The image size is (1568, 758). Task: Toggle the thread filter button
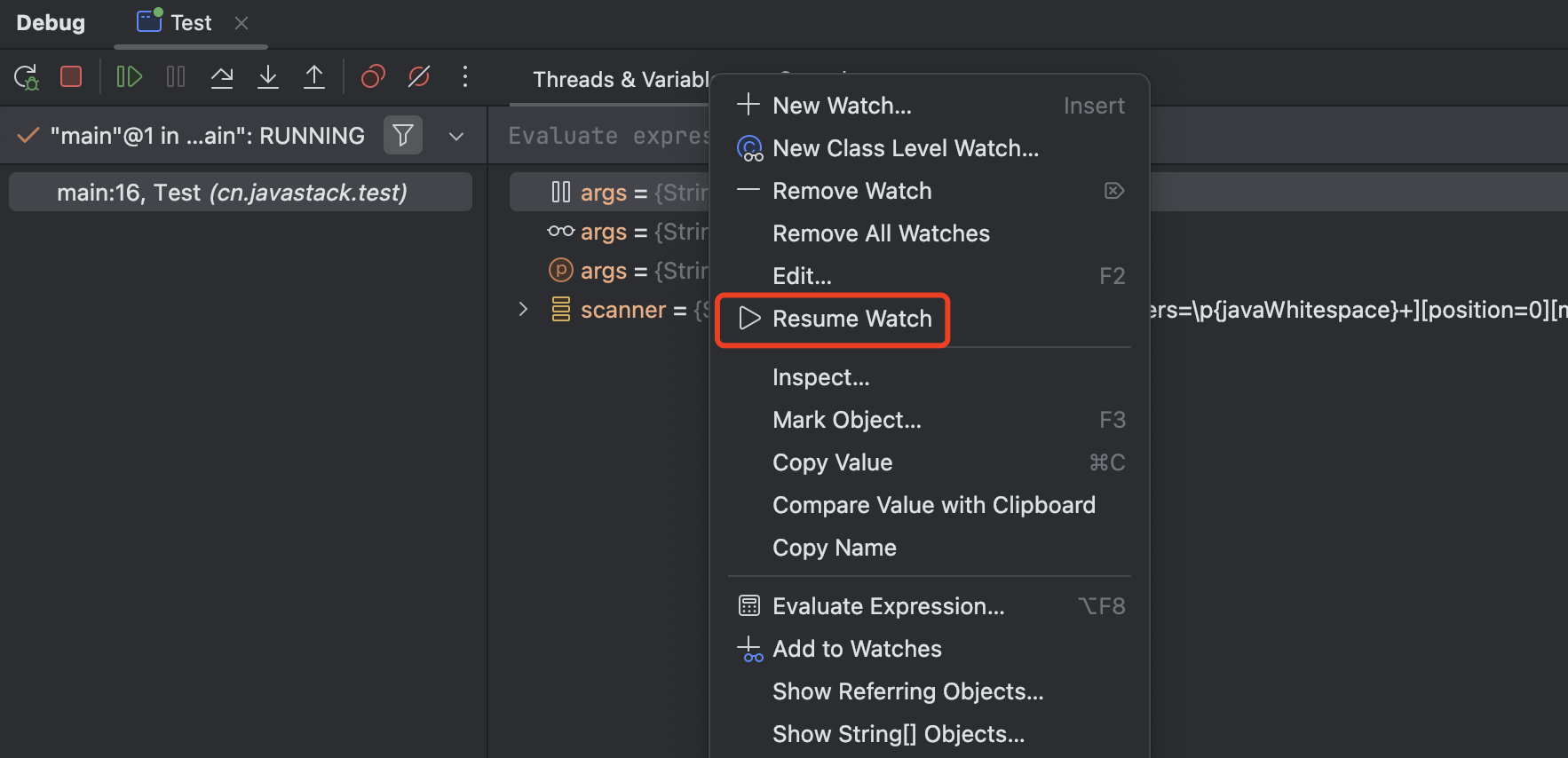[x=403, y=136]
